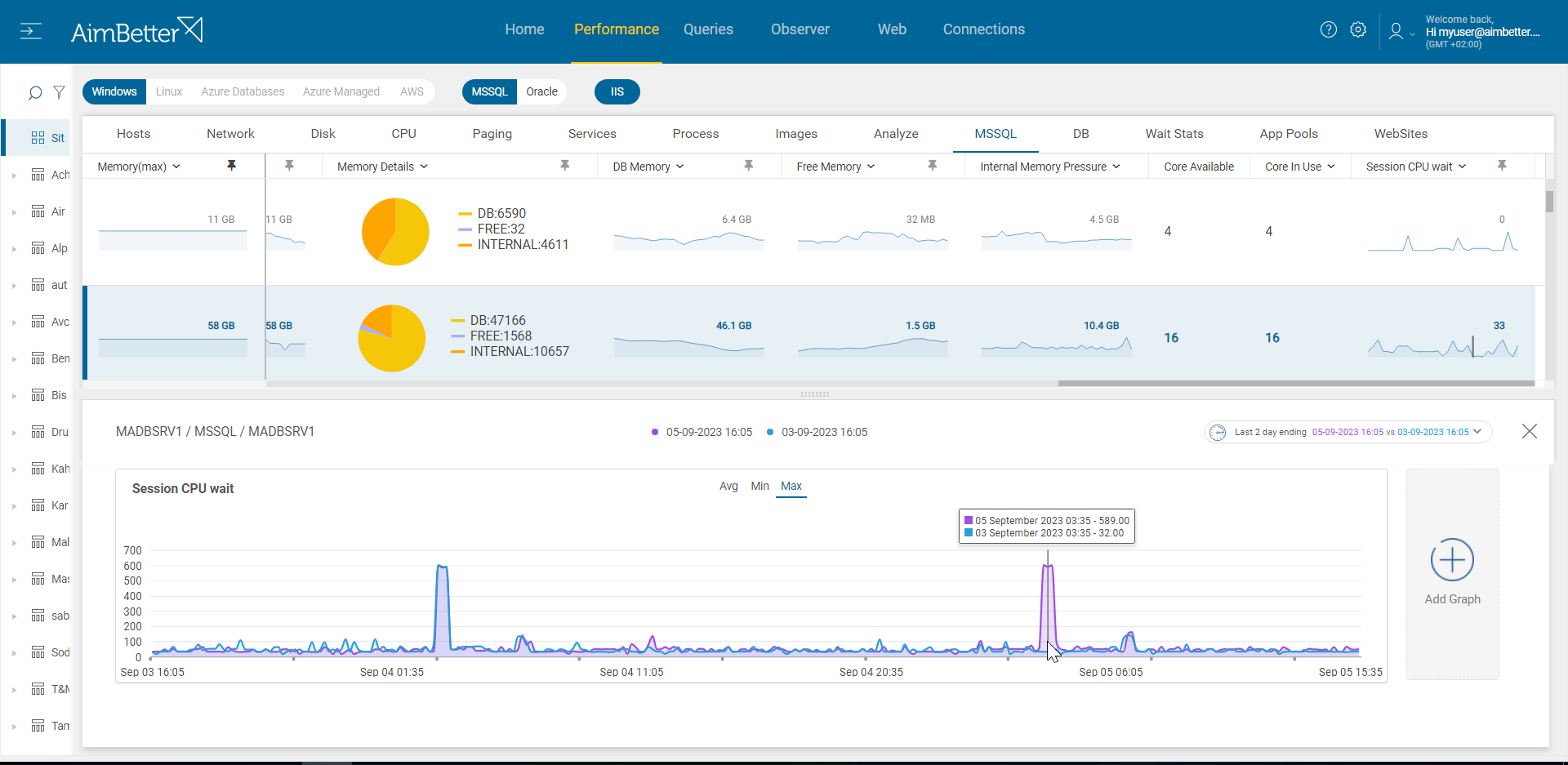Switch to the App Pools tab
1568x765 pixels.
1289,134
